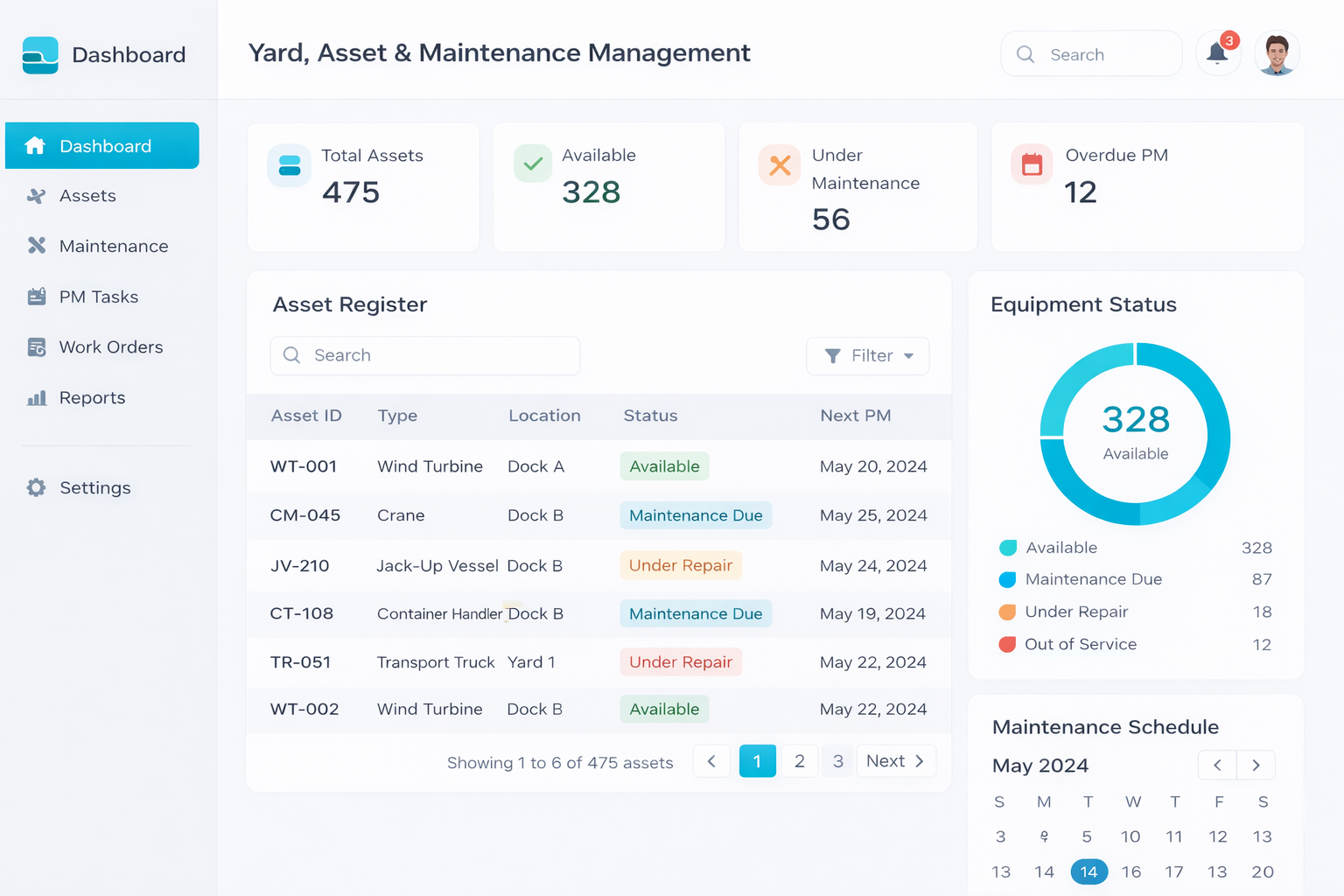Click the Total Assets card icon

coord(289,165)
